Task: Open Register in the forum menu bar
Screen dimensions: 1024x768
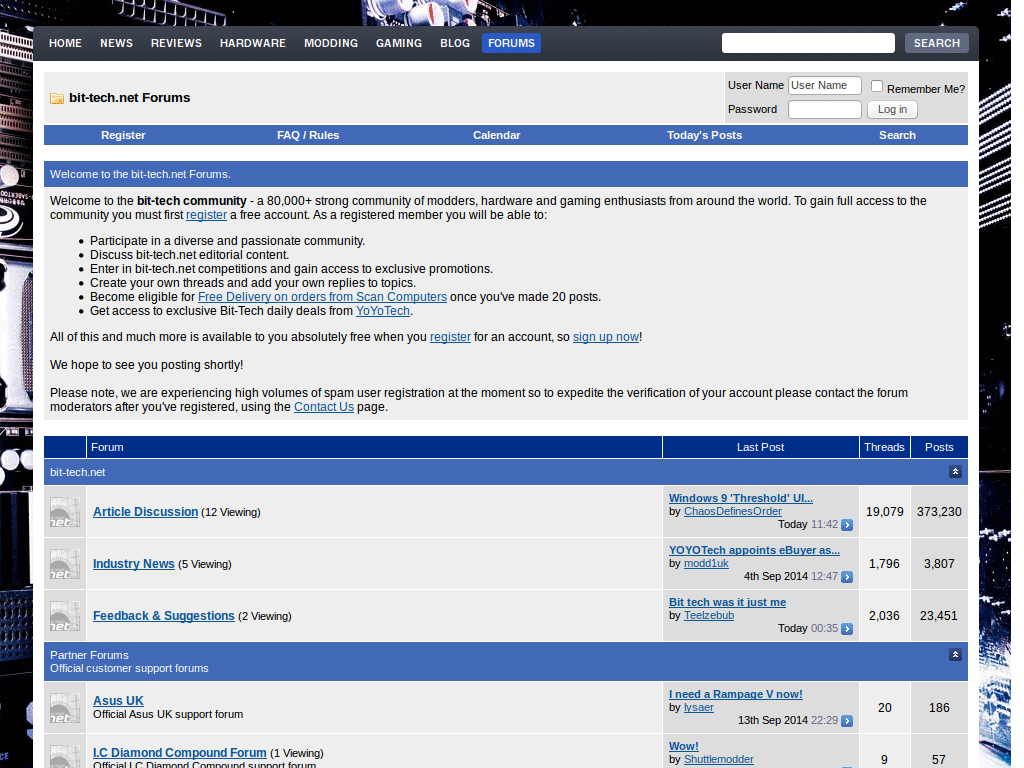Action: [x=123, y=135]
